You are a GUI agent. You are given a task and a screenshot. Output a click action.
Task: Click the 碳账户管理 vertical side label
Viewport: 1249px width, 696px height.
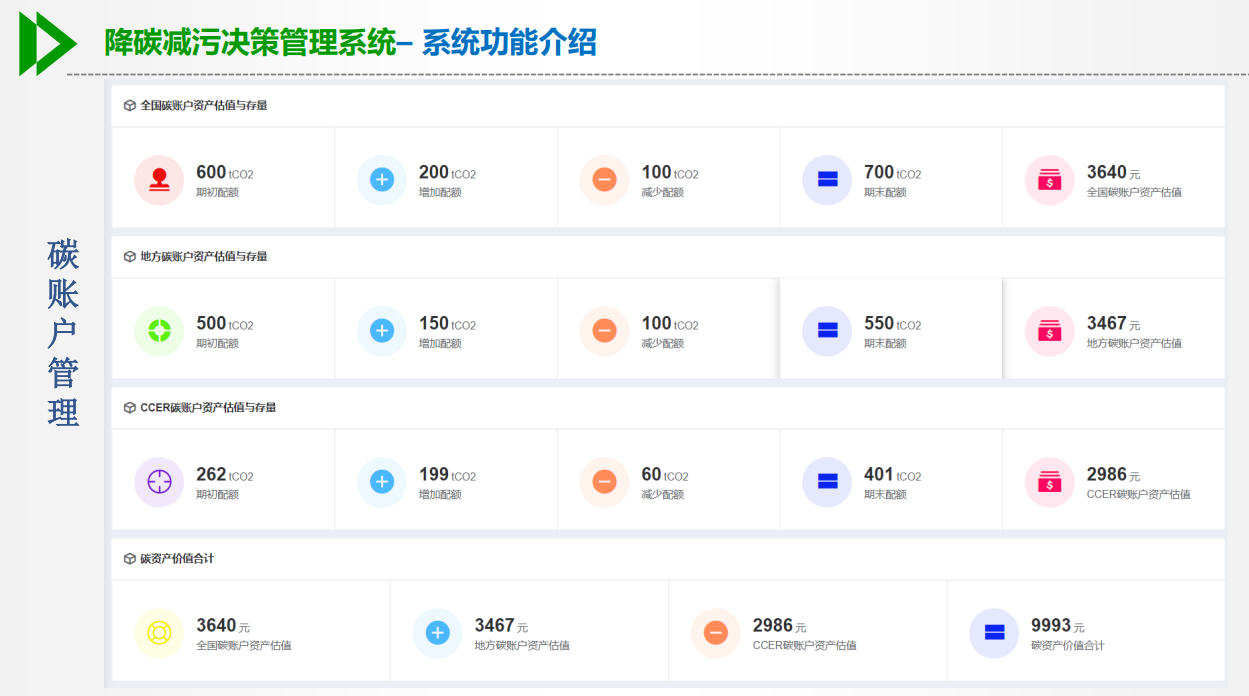click(63, 333)
